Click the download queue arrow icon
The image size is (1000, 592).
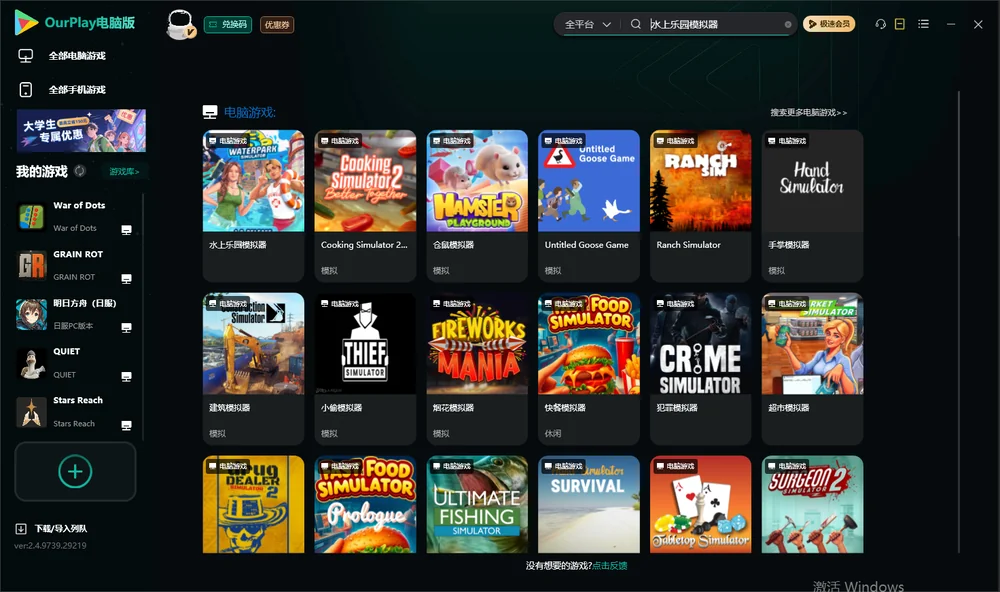tap(20, 528)
